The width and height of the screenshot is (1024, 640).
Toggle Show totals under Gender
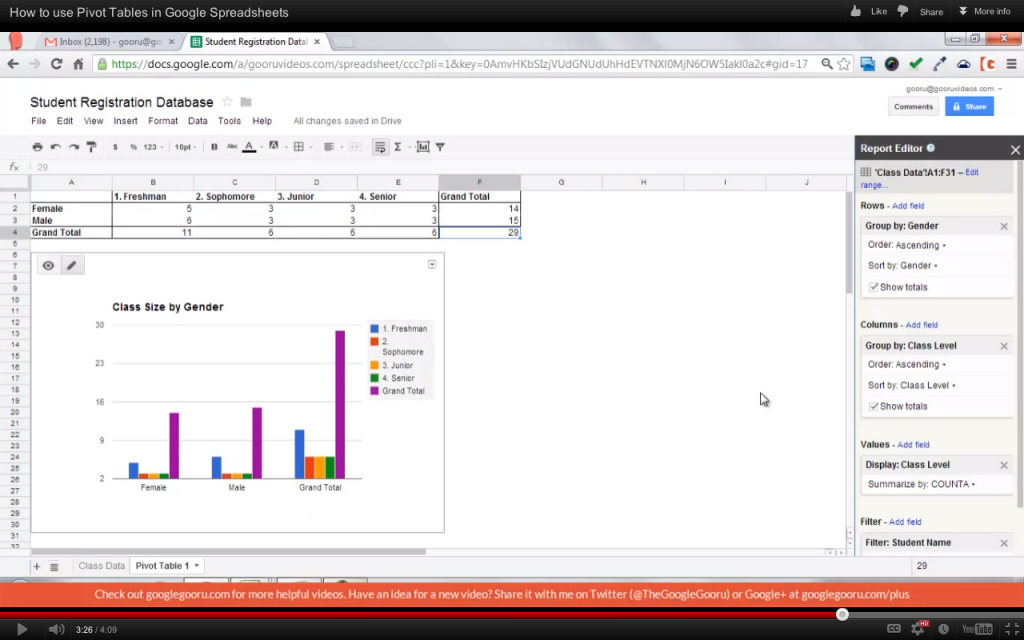pyautogui.click(x=873, y=287)
